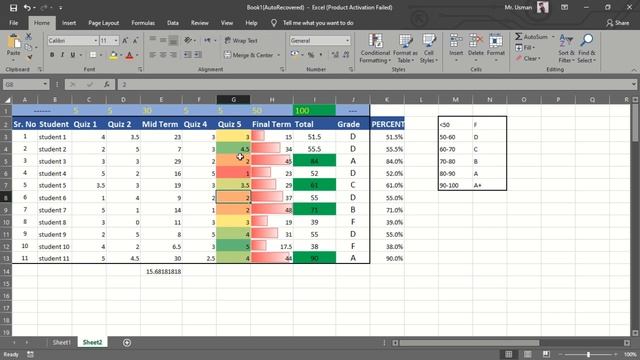Apply the yellow fill color bucket
Viewport: 640px width, 360px height.
pyautogui.click(x=113, y=55)
